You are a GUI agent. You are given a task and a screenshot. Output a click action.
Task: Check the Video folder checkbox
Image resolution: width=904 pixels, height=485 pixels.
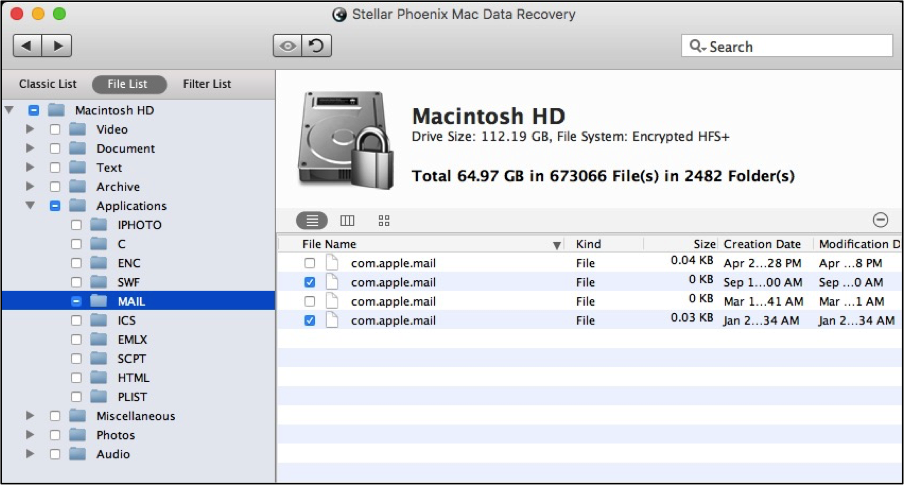point(55,129)
